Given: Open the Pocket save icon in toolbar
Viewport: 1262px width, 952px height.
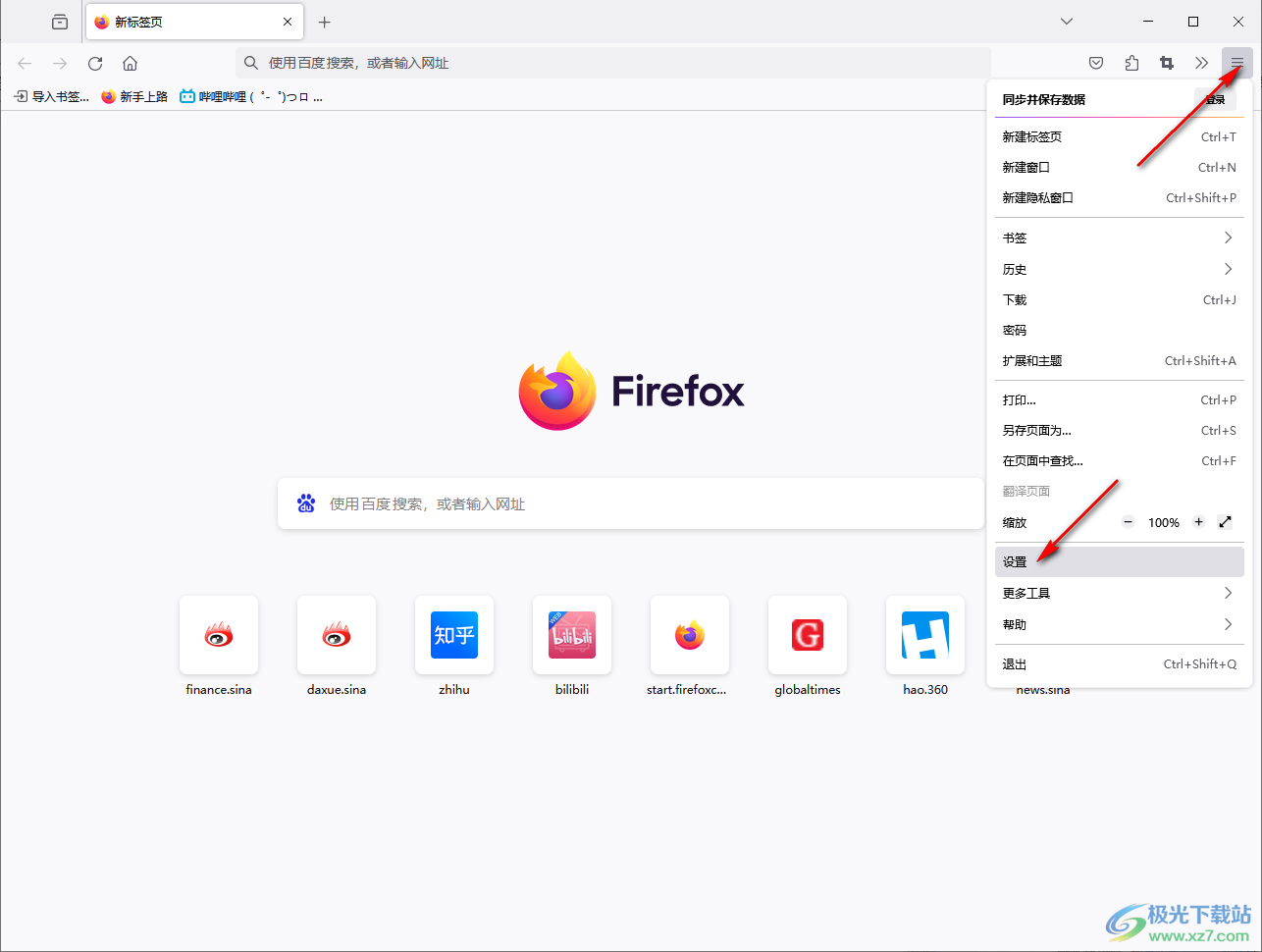Looking at the screenshot, I should [x=1096, y=63].
